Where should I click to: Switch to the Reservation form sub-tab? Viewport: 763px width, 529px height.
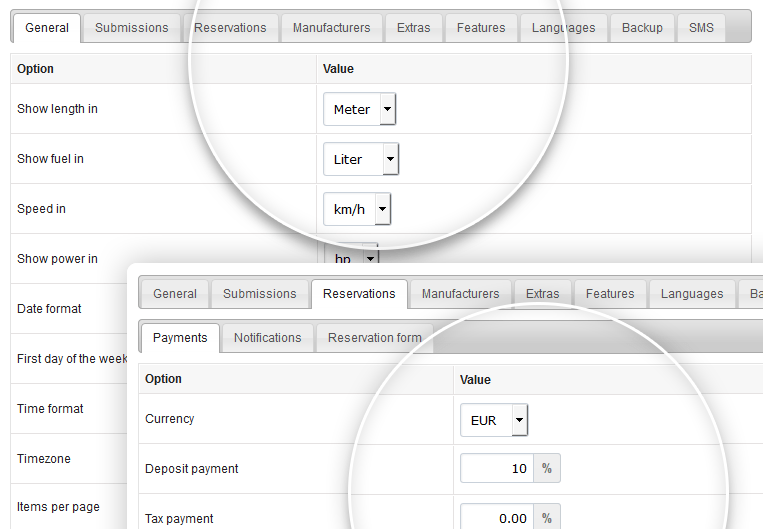(x=375, y=338)
